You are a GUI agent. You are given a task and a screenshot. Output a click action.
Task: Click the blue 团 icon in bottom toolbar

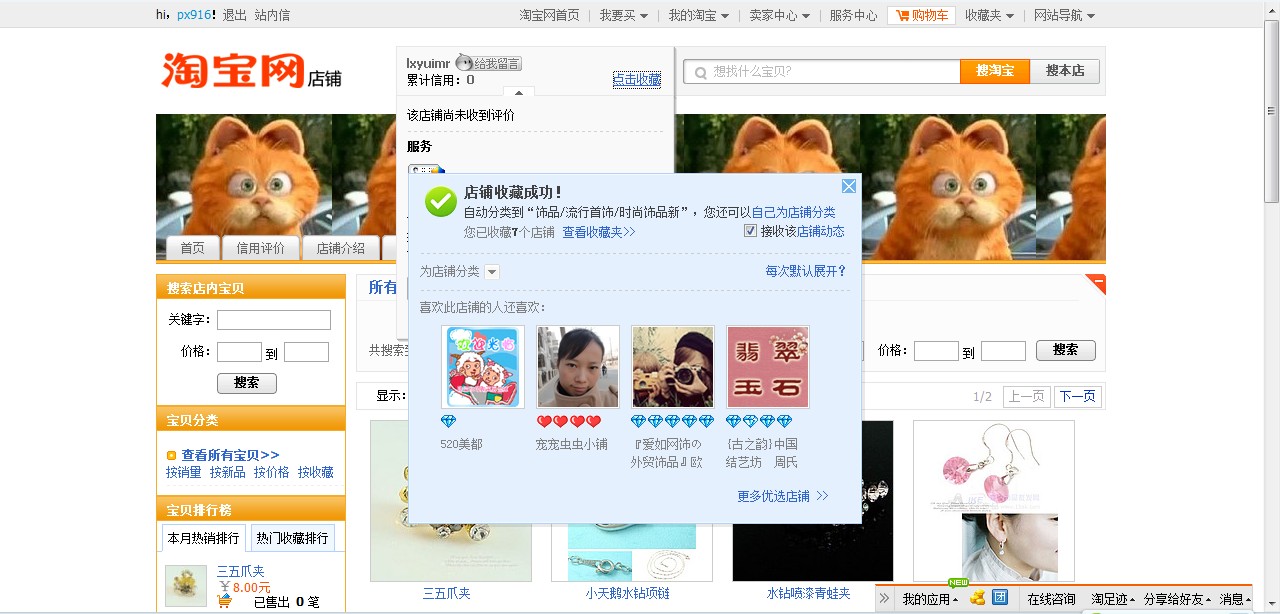coord(1000,598)
